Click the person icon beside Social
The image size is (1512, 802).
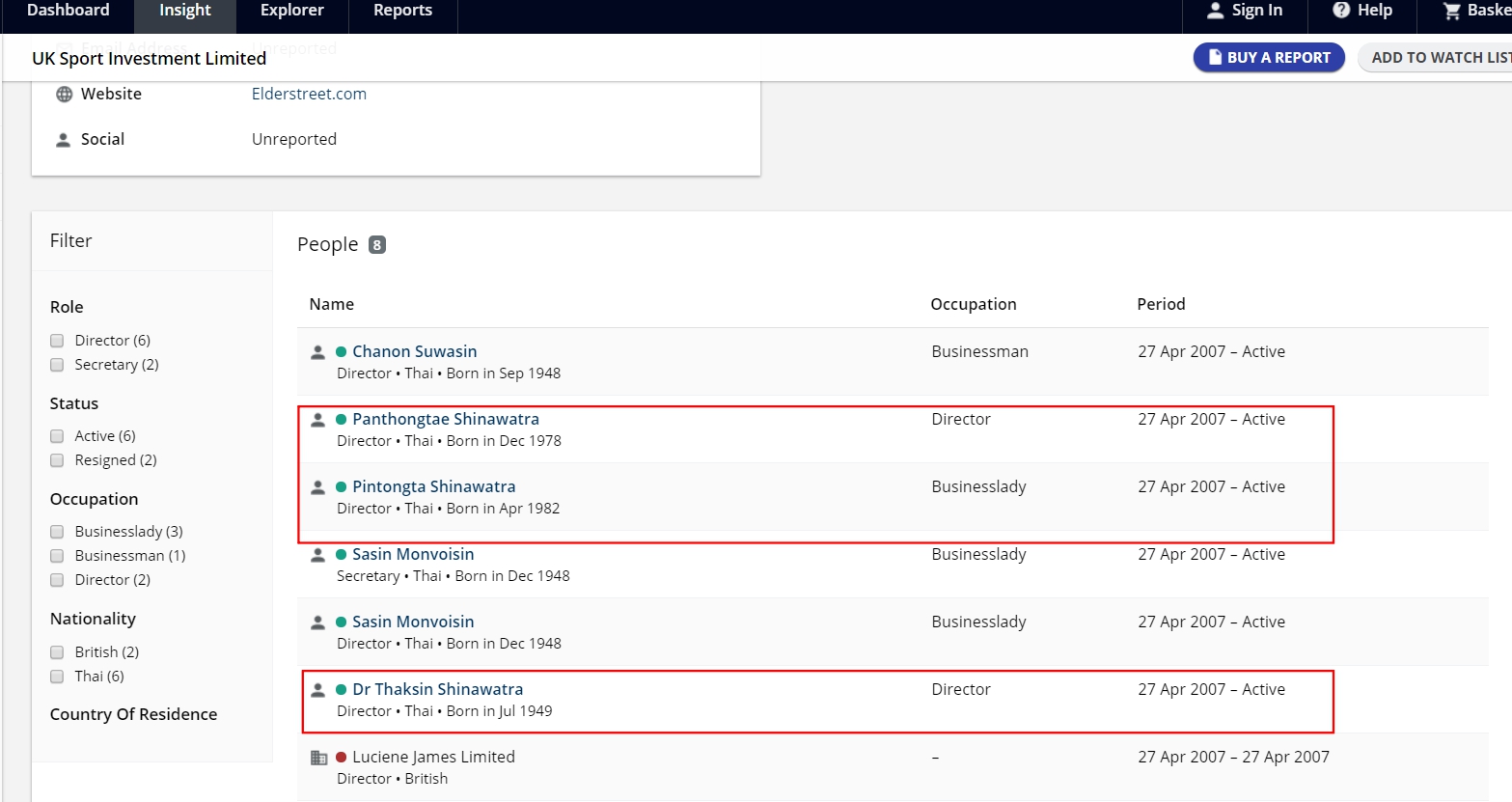click(x=64, y=140)
